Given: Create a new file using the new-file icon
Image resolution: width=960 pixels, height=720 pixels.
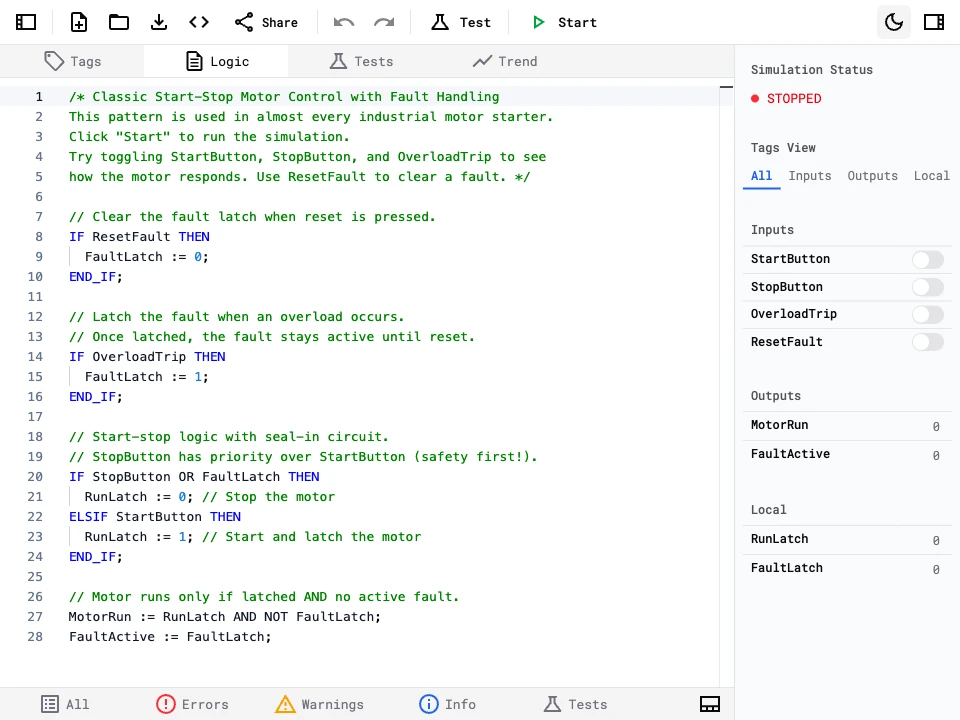Looking at the screenshot, I should pos(78,21).
